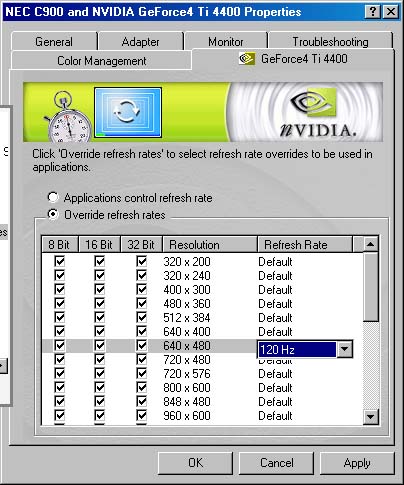The image size is (404, 485).
Task: Click Default refresh rate for 960 x 600
Action: pyautogui.click(x=275, y=416)
